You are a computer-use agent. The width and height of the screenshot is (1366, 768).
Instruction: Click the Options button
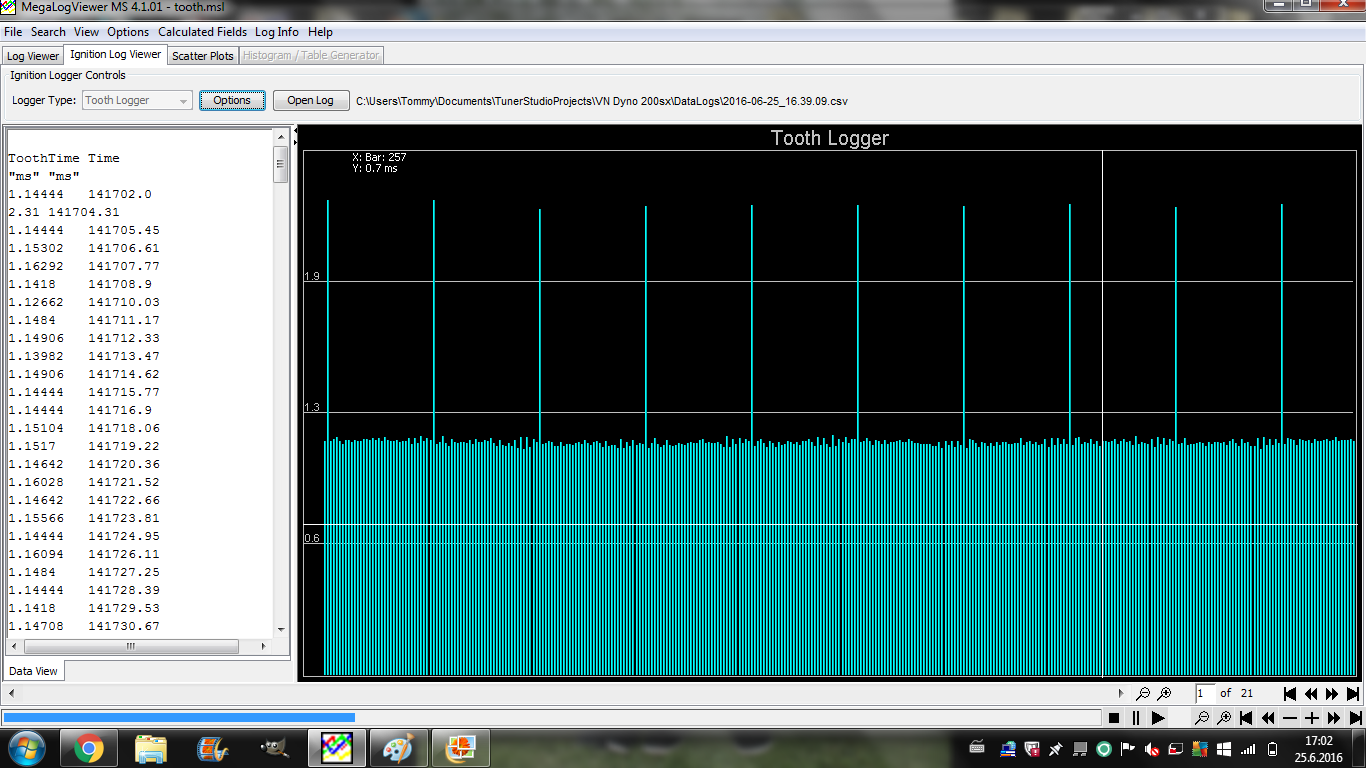(x=232, y=100)
